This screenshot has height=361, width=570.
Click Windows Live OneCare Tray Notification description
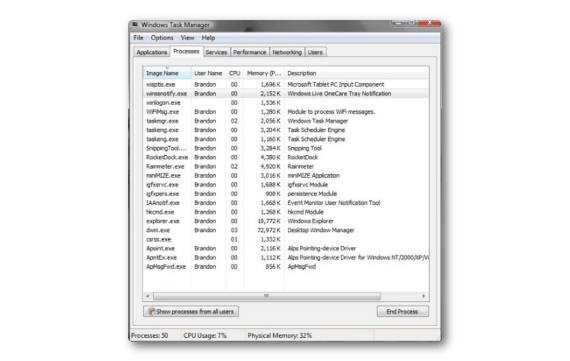coord(339,93)
